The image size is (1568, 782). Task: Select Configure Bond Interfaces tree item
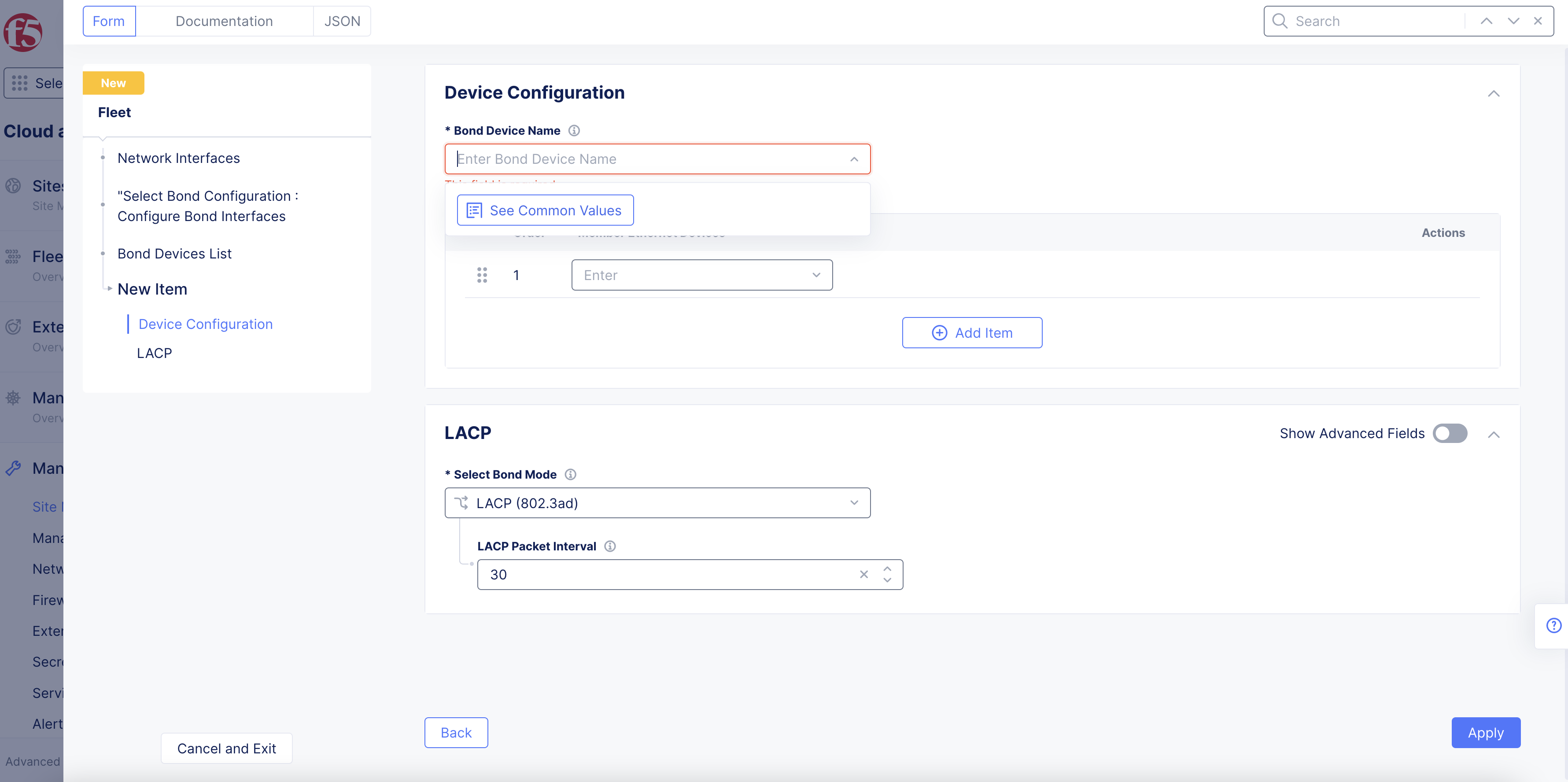[x=207, y=206]
